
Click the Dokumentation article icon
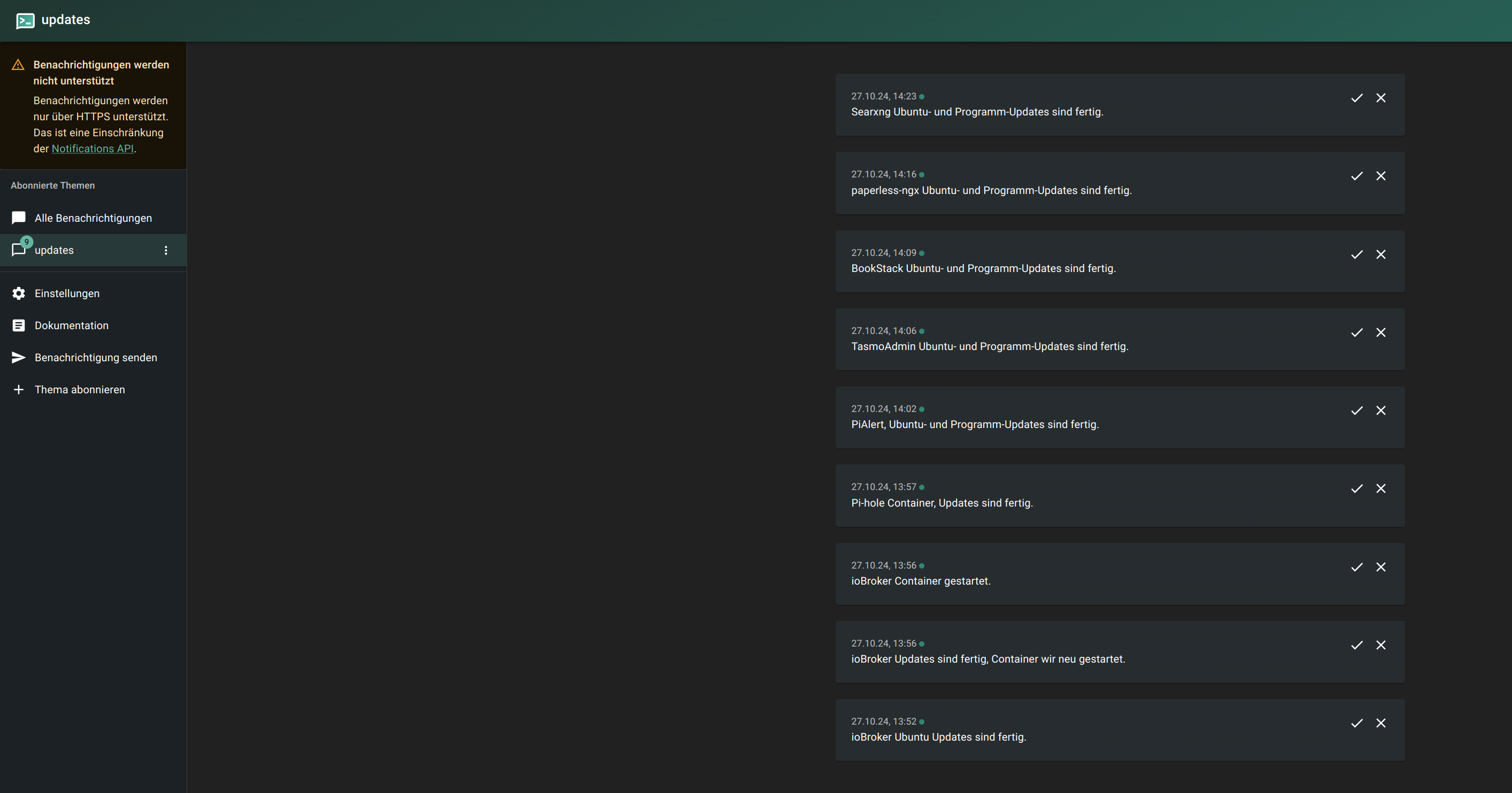(19, 325)
